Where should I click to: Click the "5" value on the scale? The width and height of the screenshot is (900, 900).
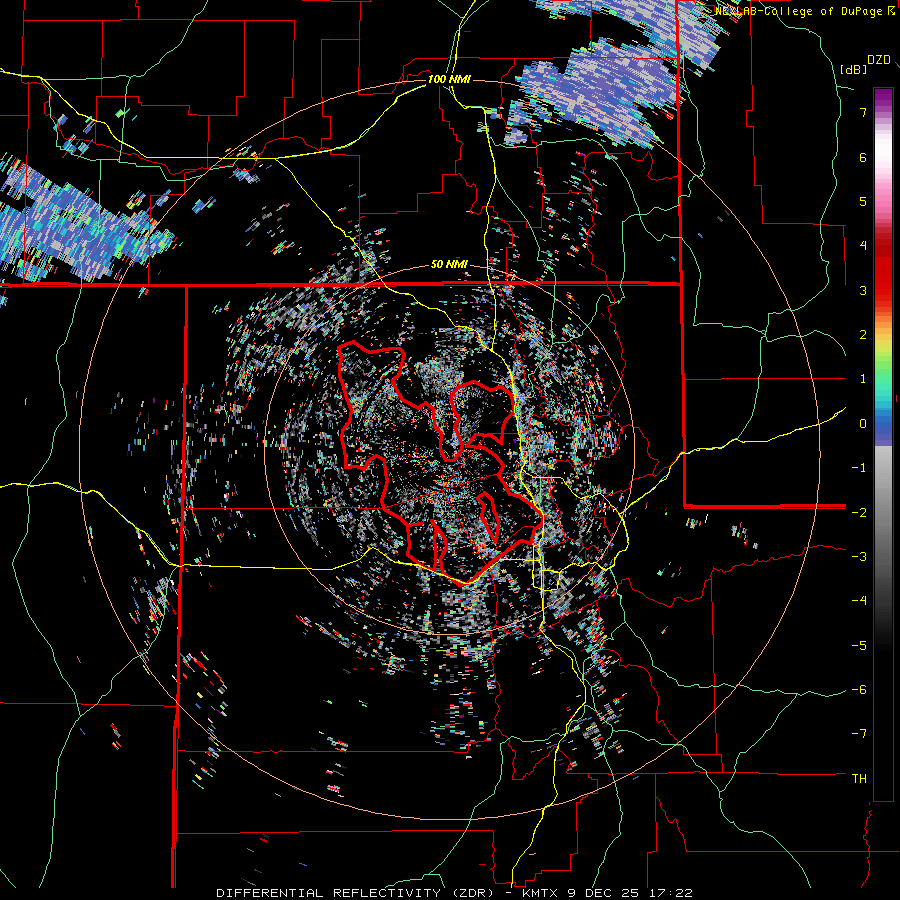tap(863, 201)
